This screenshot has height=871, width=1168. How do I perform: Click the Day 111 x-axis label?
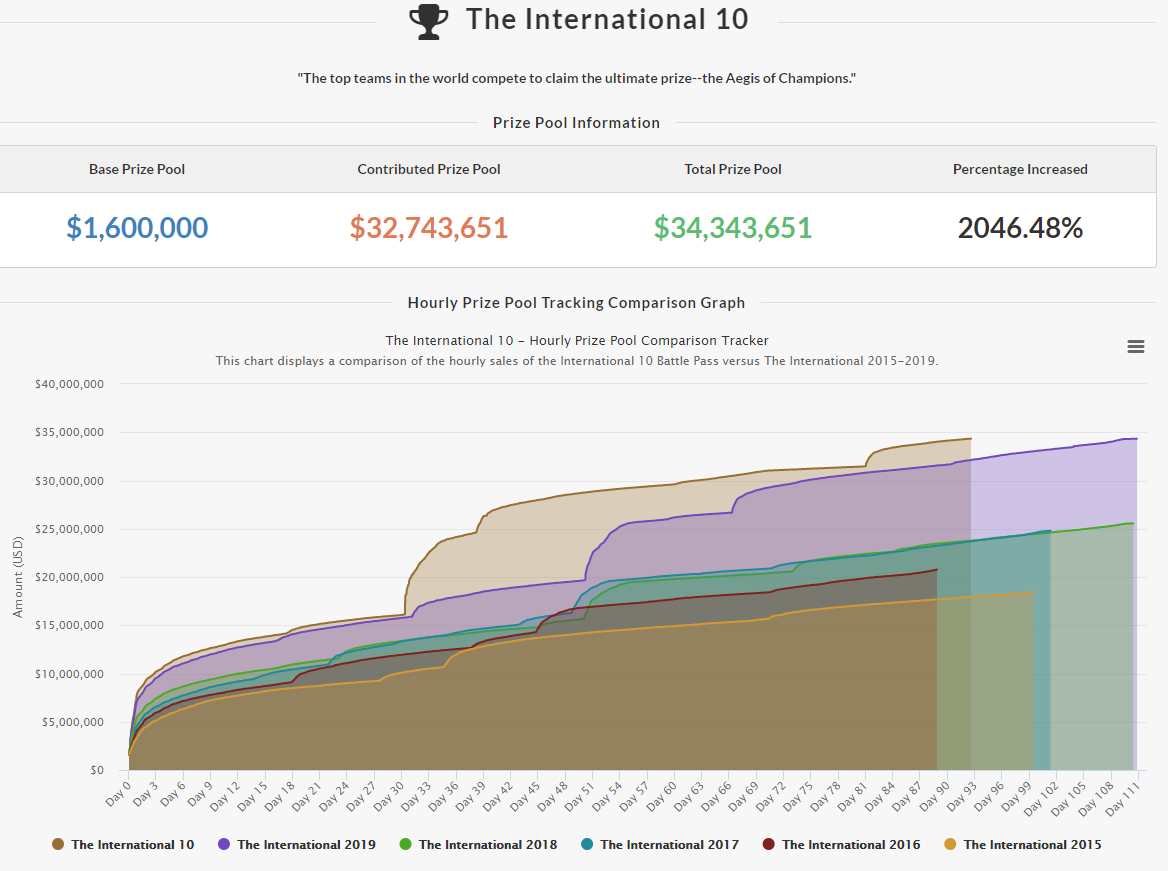[1122, 798]
